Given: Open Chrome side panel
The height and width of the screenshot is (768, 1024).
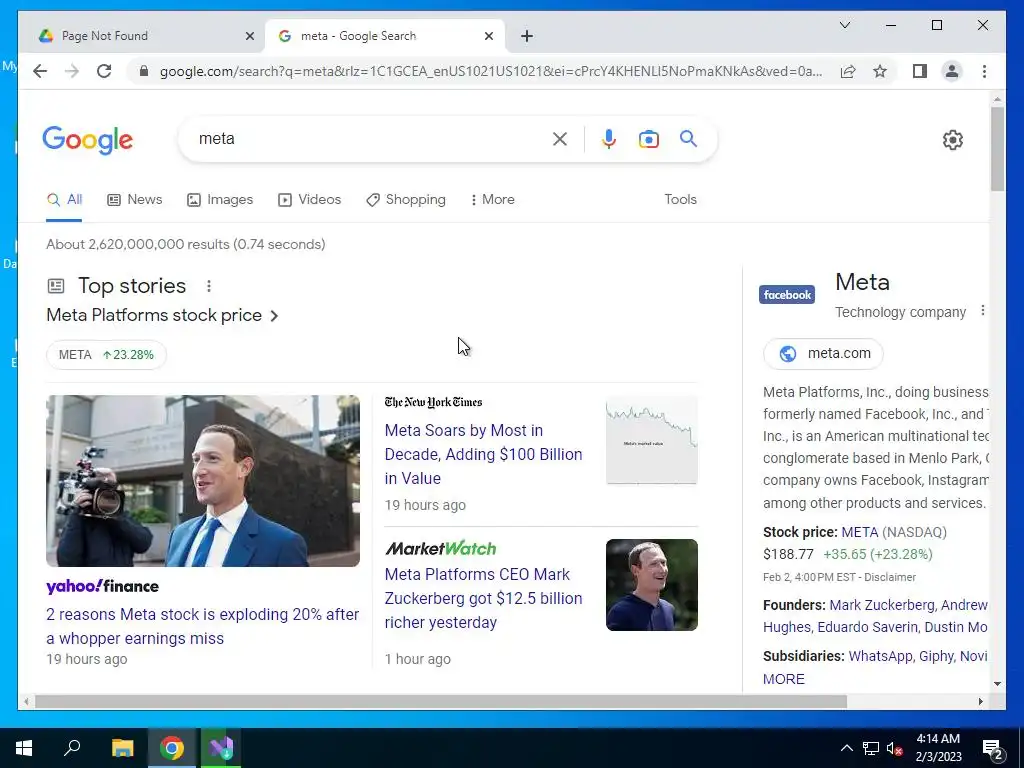Looking at the screenshot, I should click(x=920, y=71).
